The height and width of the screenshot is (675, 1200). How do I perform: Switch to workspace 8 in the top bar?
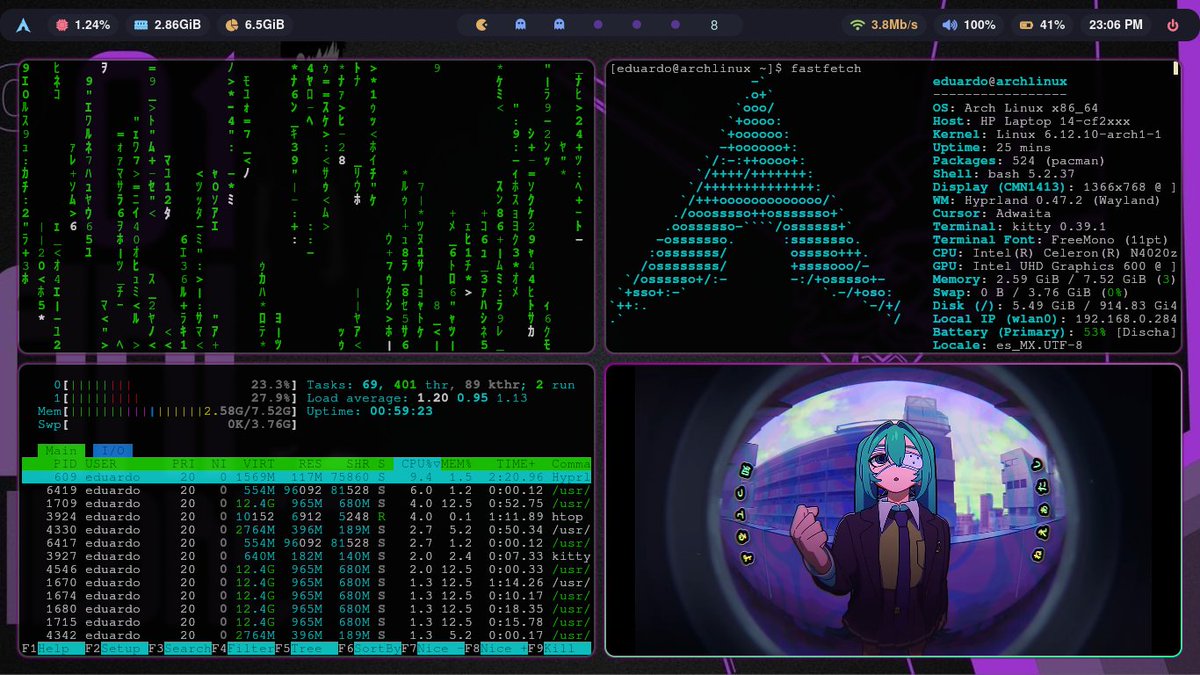click(x=714, y=24)
